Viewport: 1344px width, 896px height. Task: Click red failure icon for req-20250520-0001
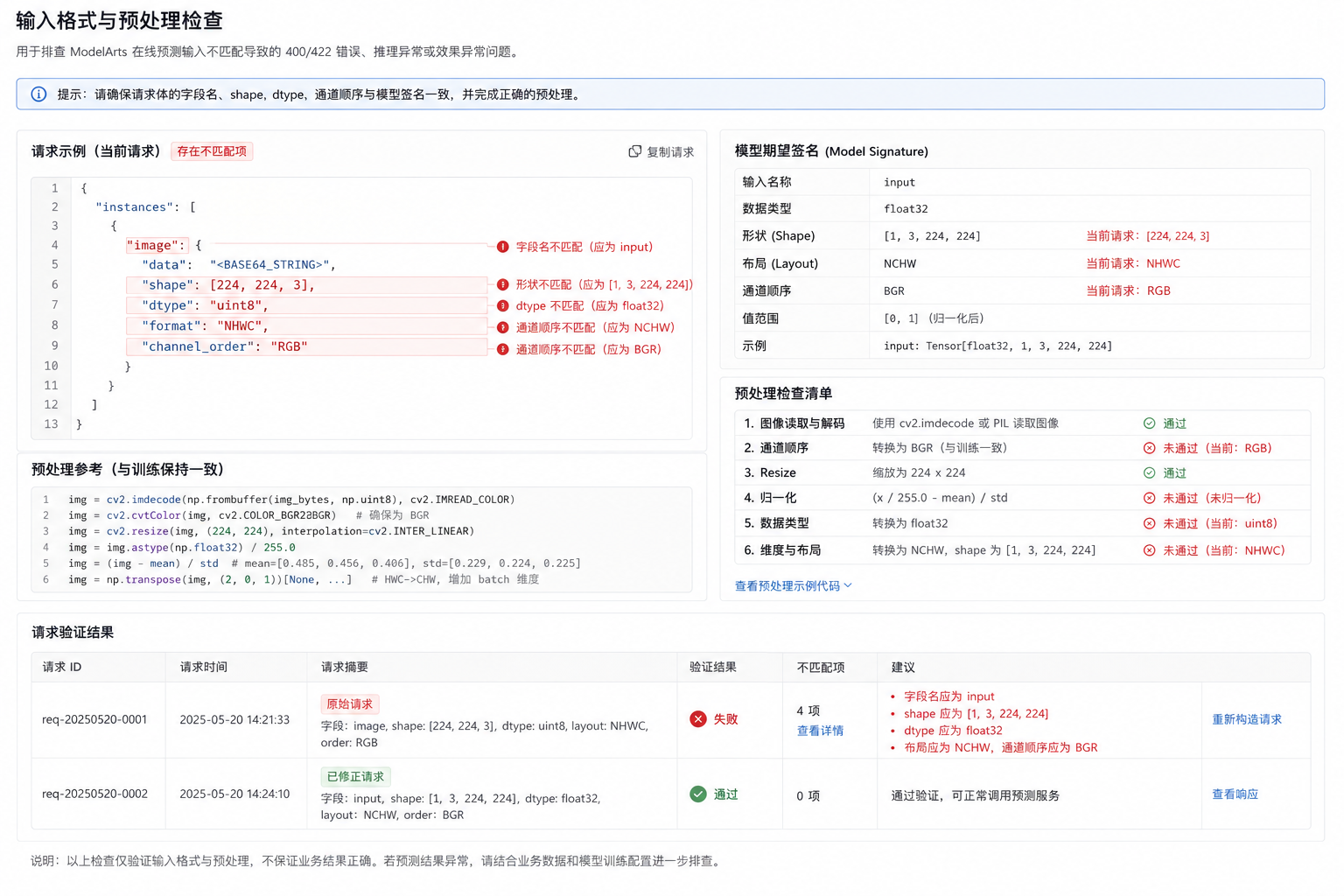pos(698,719)
